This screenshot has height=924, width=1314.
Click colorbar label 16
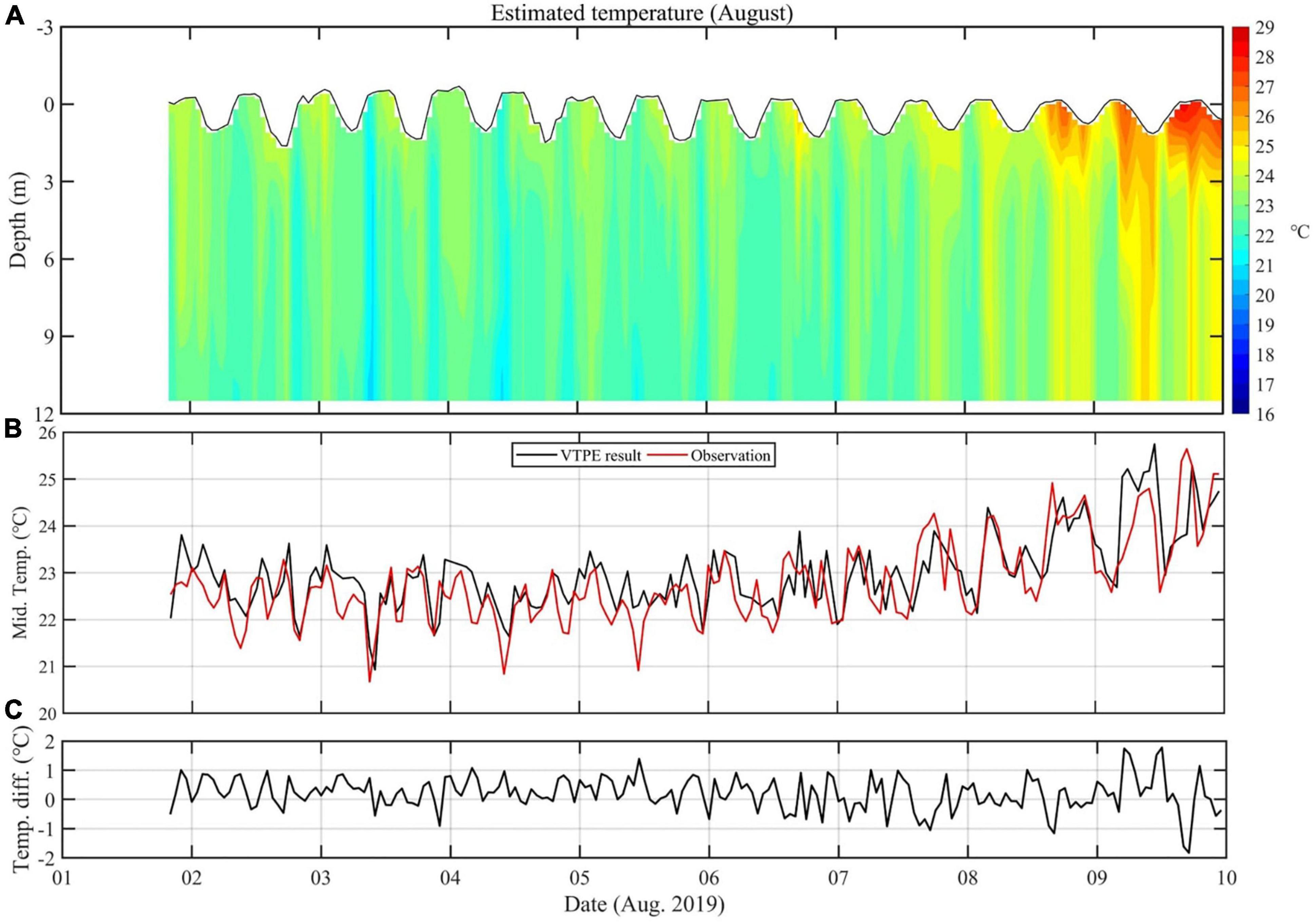[x=1265, y=414]
